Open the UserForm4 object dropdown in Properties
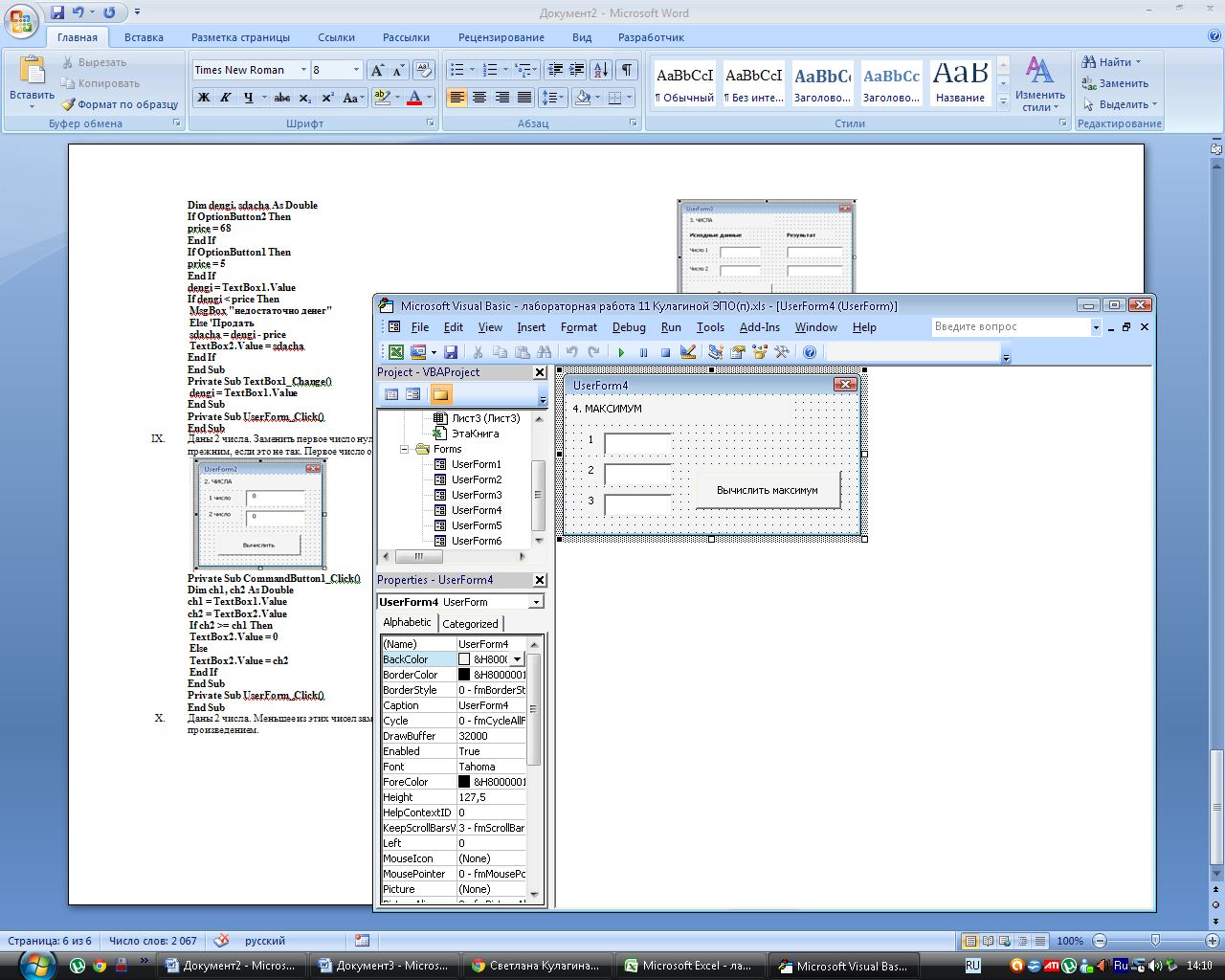1225x980 pixels. click(x=536, y=602)
